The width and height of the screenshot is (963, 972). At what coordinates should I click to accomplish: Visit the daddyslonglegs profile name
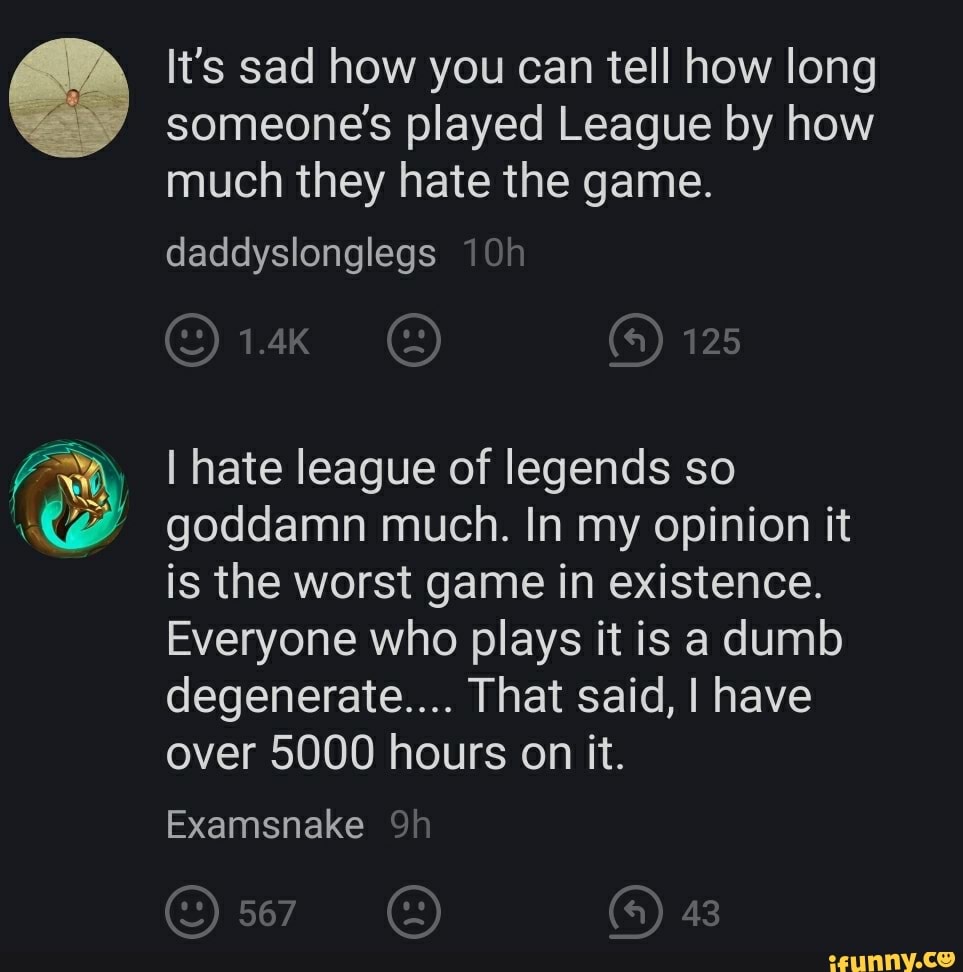tap(301, 254)
